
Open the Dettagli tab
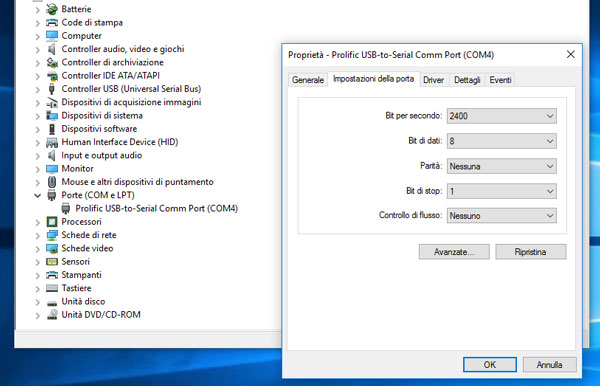(467, 80)
